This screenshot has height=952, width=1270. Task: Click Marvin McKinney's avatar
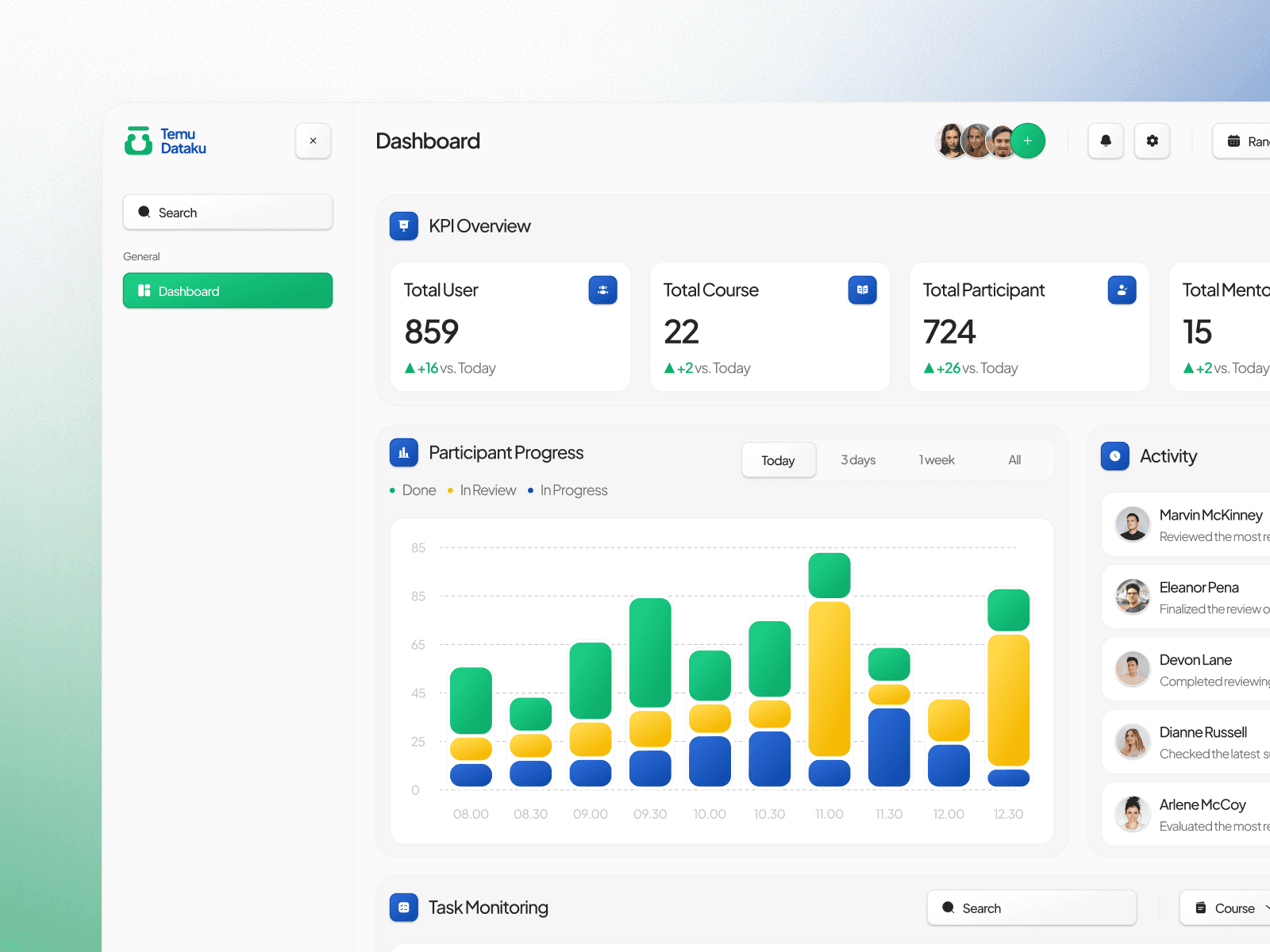(1133, 524)
